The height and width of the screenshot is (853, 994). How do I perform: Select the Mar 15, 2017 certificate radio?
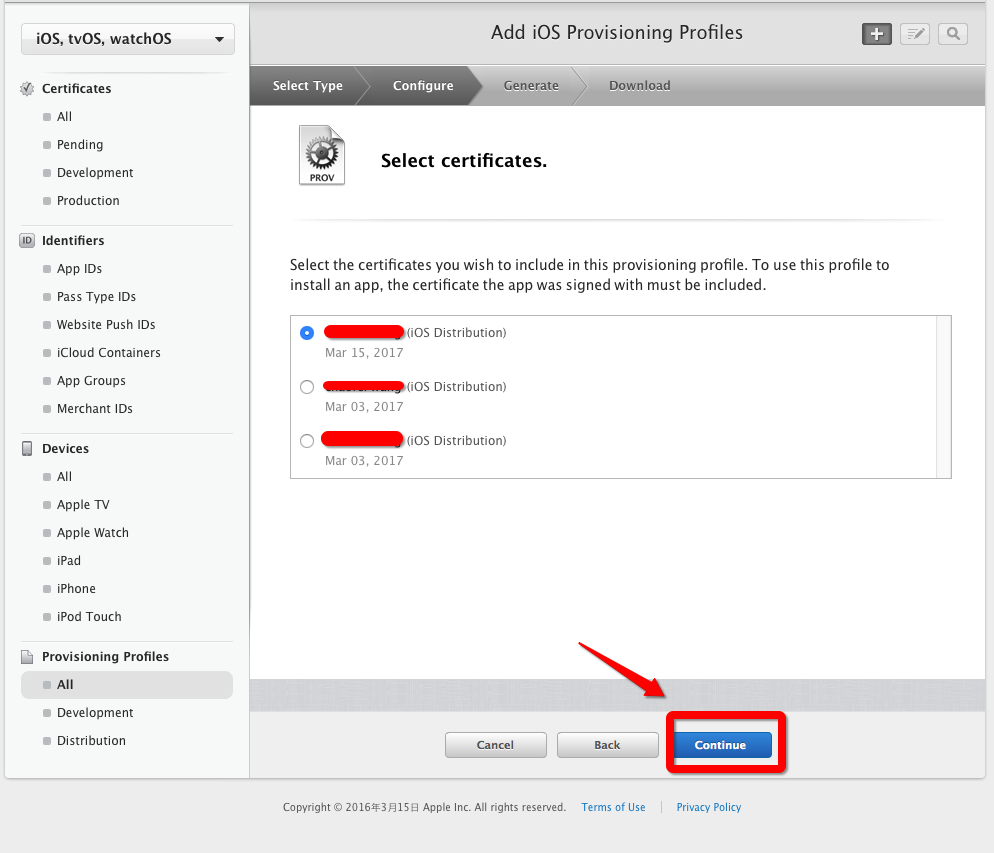click(307, 333)
